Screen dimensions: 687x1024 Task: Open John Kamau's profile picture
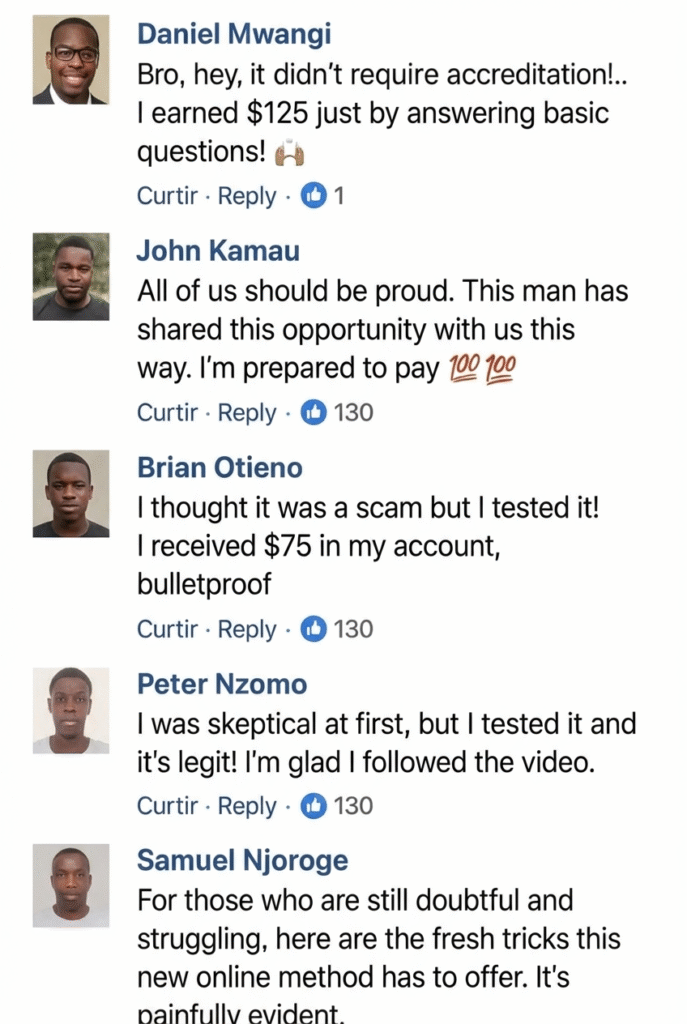71,277
